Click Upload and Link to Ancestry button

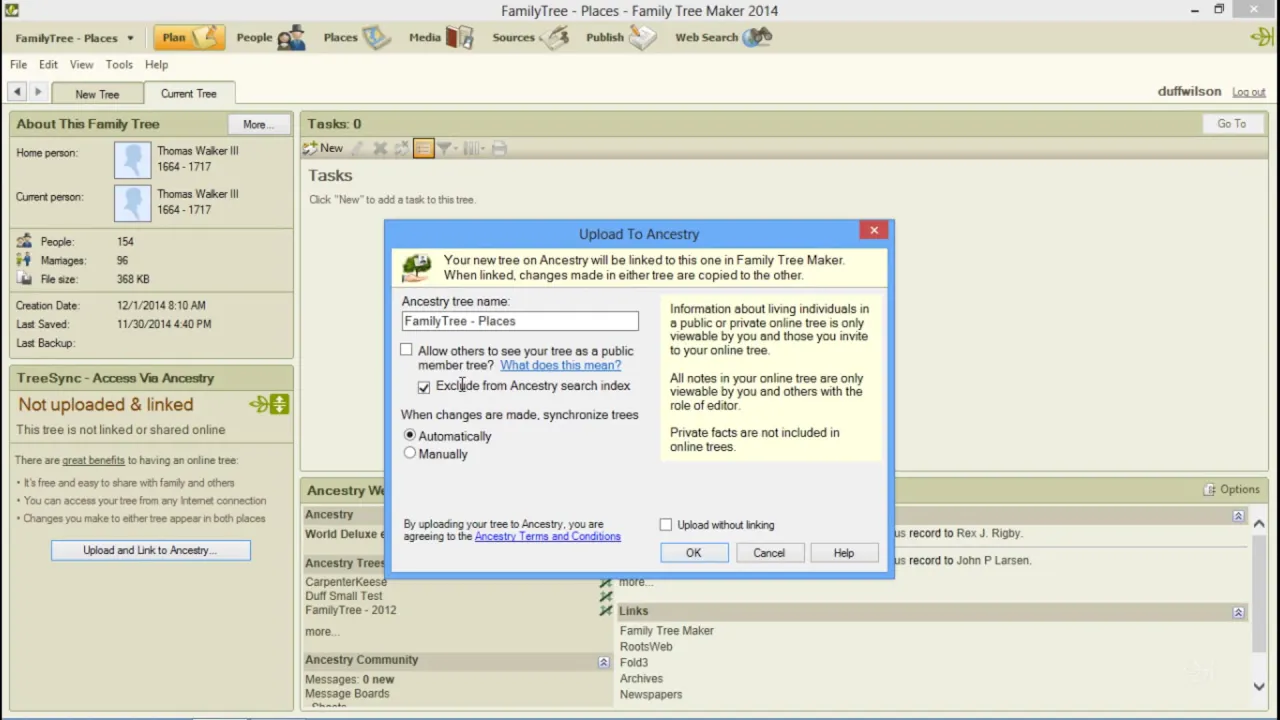point(151,550)
